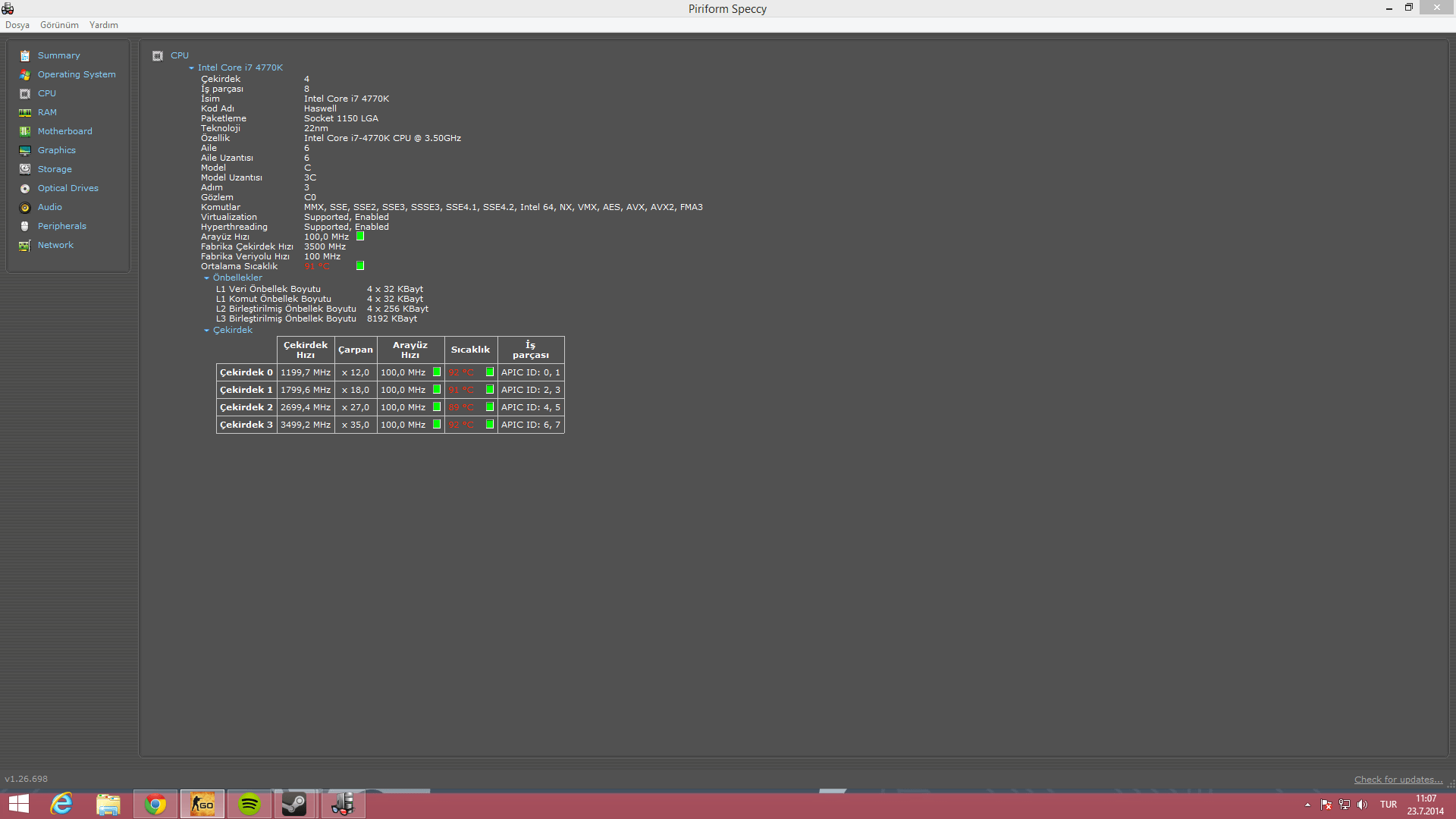Toggle Çekirdek 0 temperature green indicator
The width and height of the screenshot is (1456, 819).
490,372
